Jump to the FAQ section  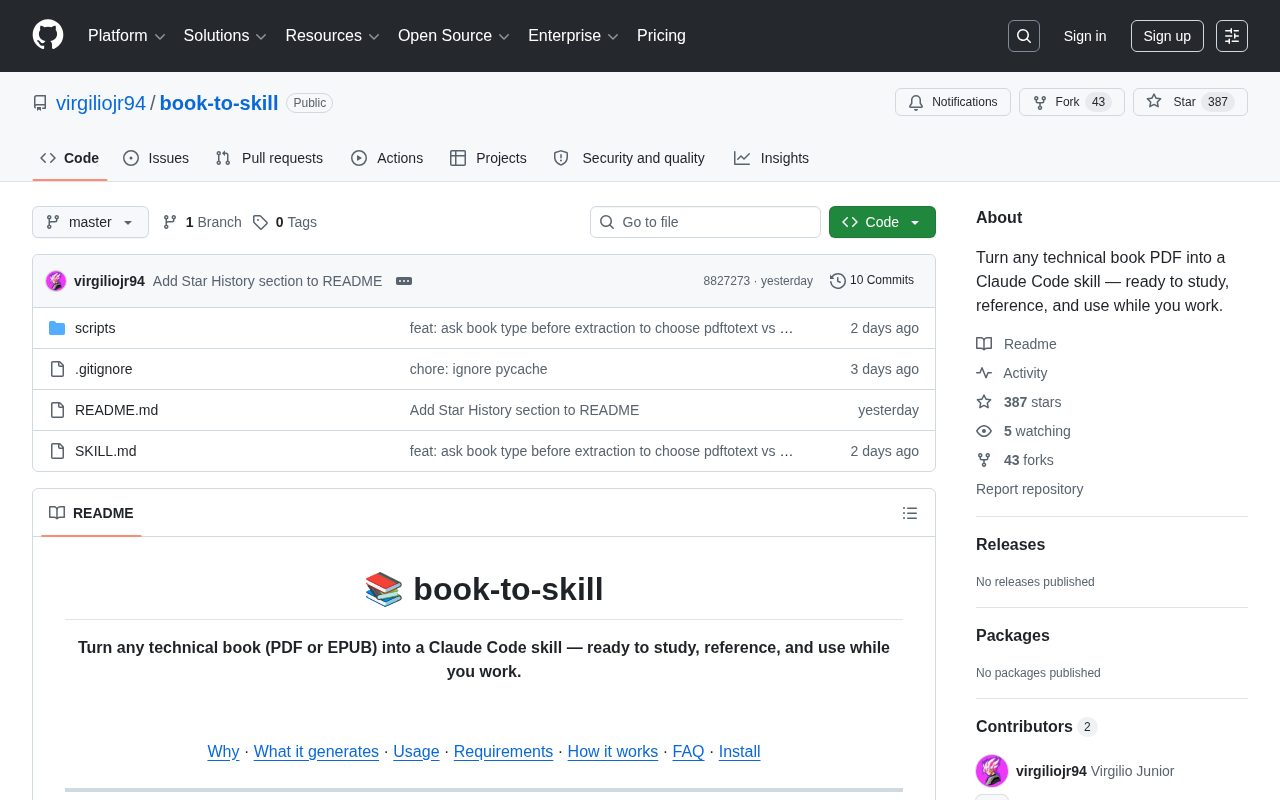click(x=688, y=751)
